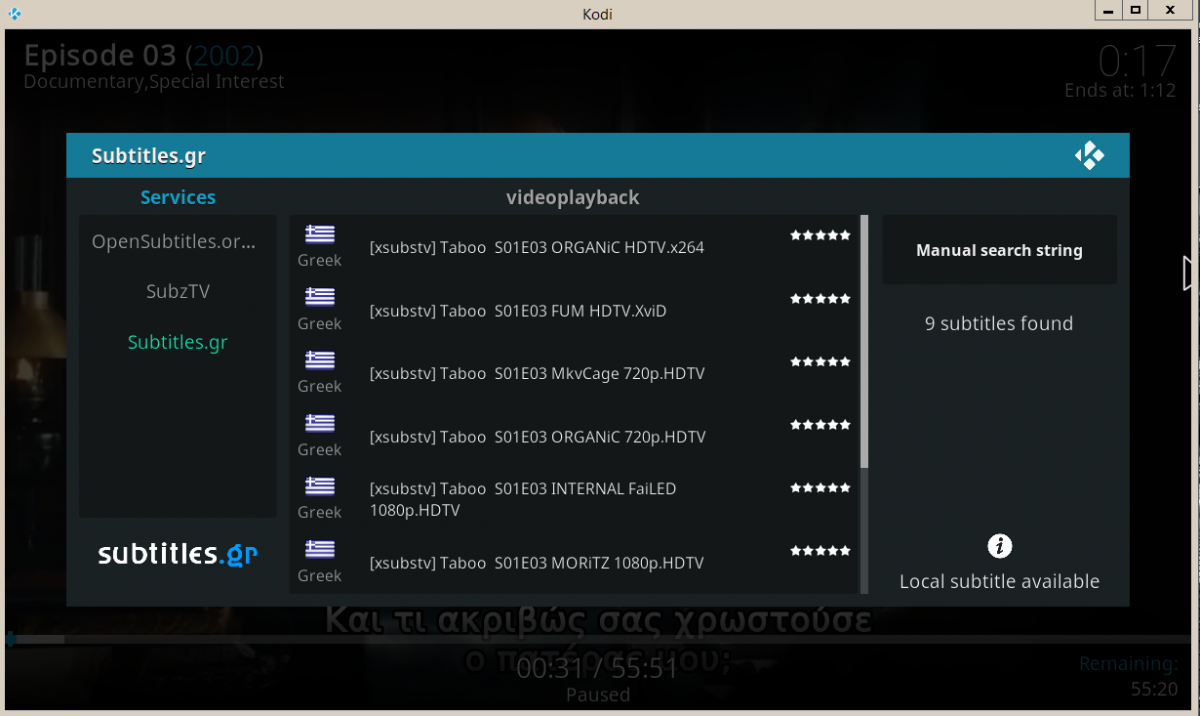The image size is (1200, 716).
Task: Choose Taboo S01E03 MkvCage 720p.HDTV subtitle
Action: pos(574,373)
